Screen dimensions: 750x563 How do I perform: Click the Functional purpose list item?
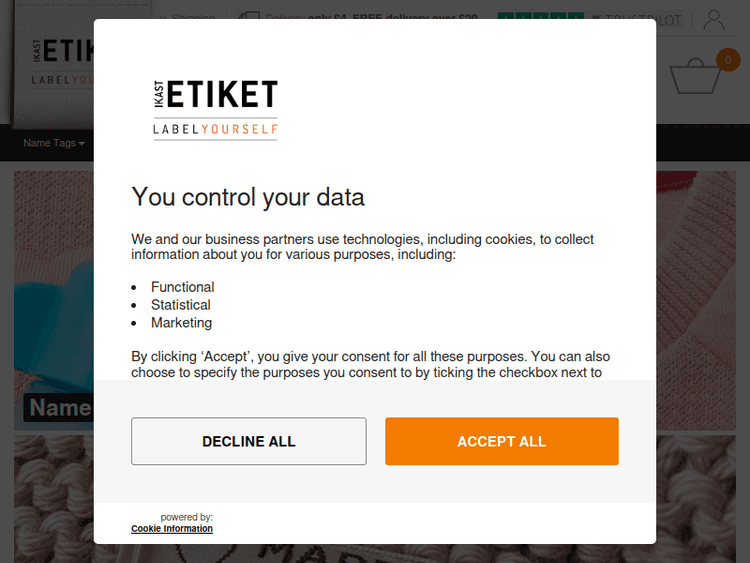182,287
